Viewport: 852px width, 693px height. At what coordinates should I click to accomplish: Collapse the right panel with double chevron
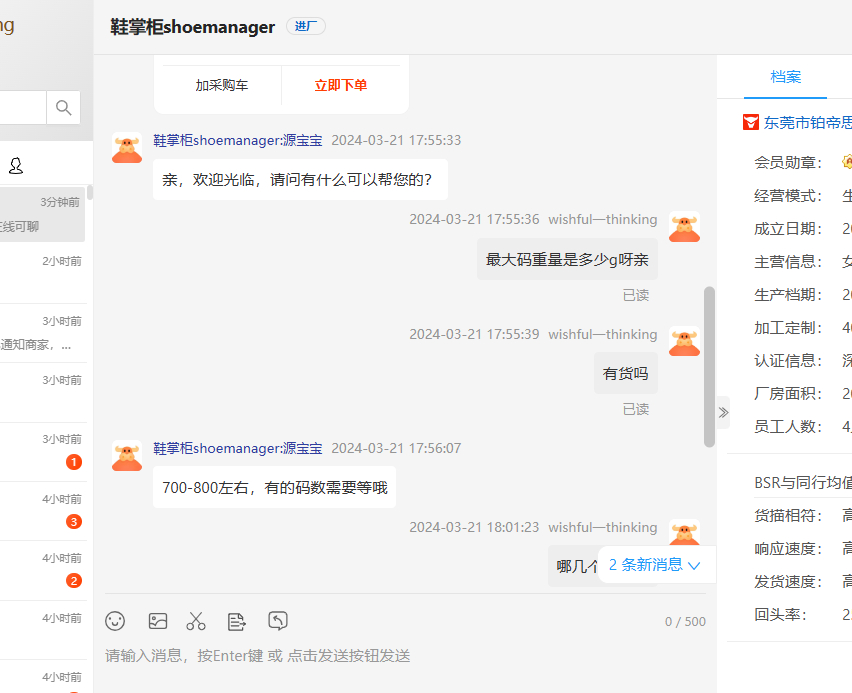click(723, 413)
